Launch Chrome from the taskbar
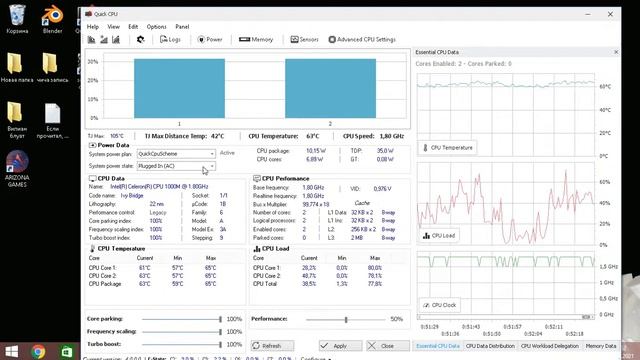The width and height of the screenshot is (640, 360). pyautogui.click(x=38, y=351)
